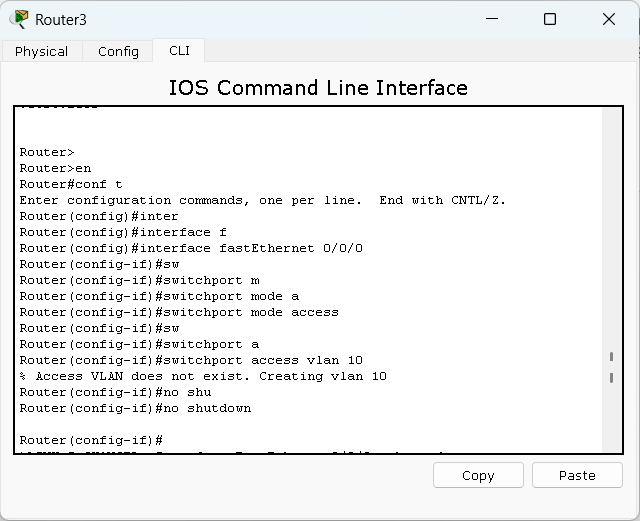
Task: Click the 'Router(config)#inter' line
Action: 99,216
